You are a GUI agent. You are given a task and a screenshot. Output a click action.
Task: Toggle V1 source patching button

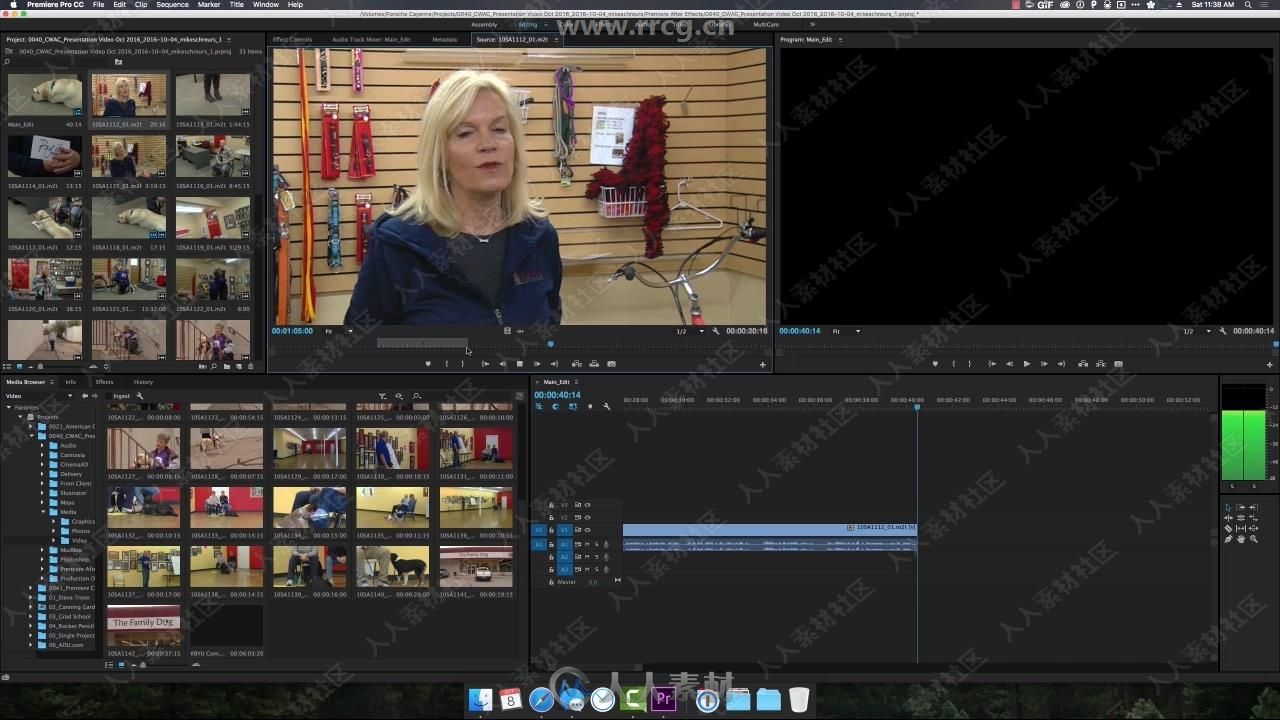click(539, 530)
